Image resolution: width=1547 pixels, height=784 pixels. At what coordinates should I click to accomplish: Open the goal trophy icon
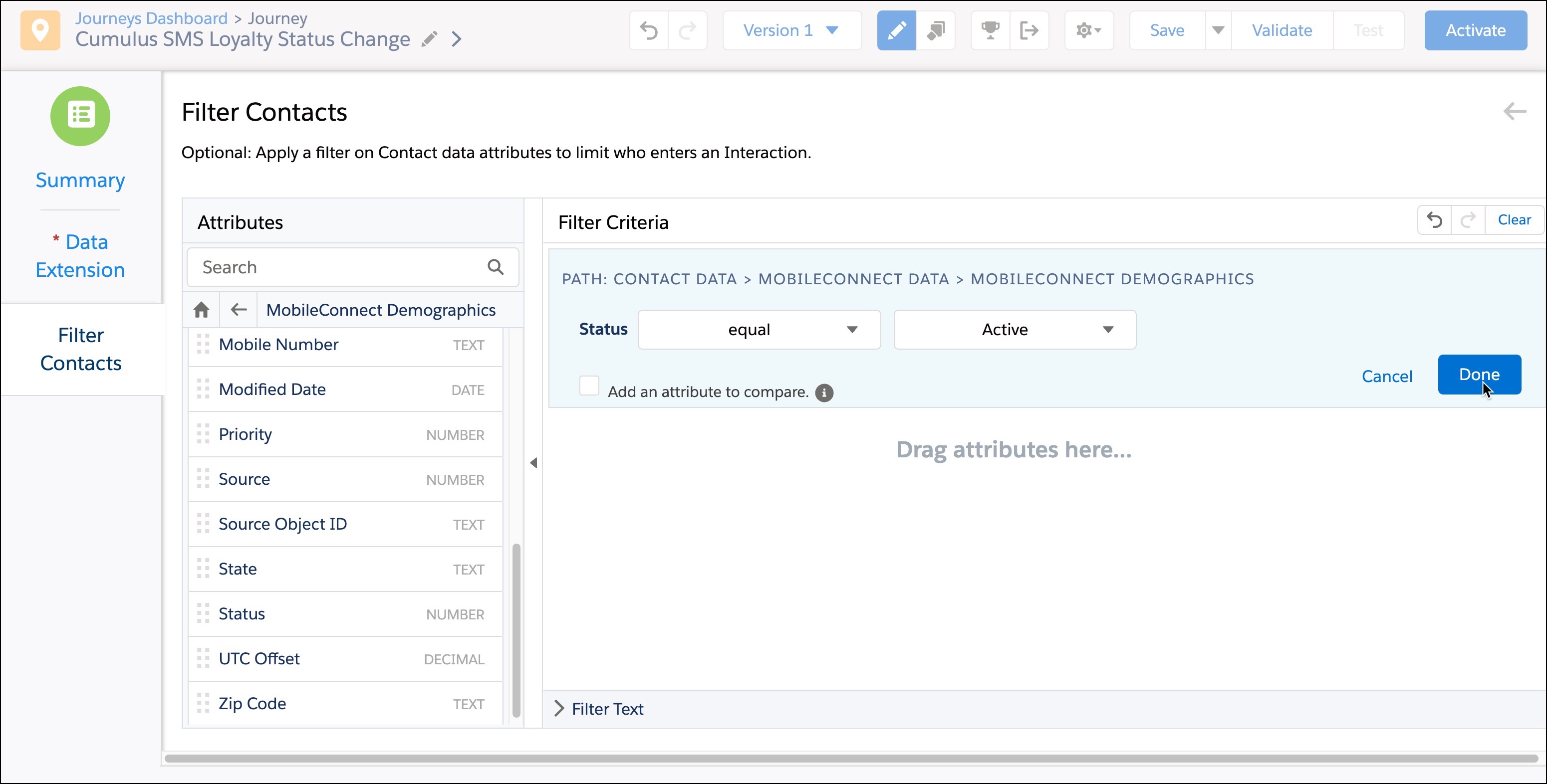(990, 30)
